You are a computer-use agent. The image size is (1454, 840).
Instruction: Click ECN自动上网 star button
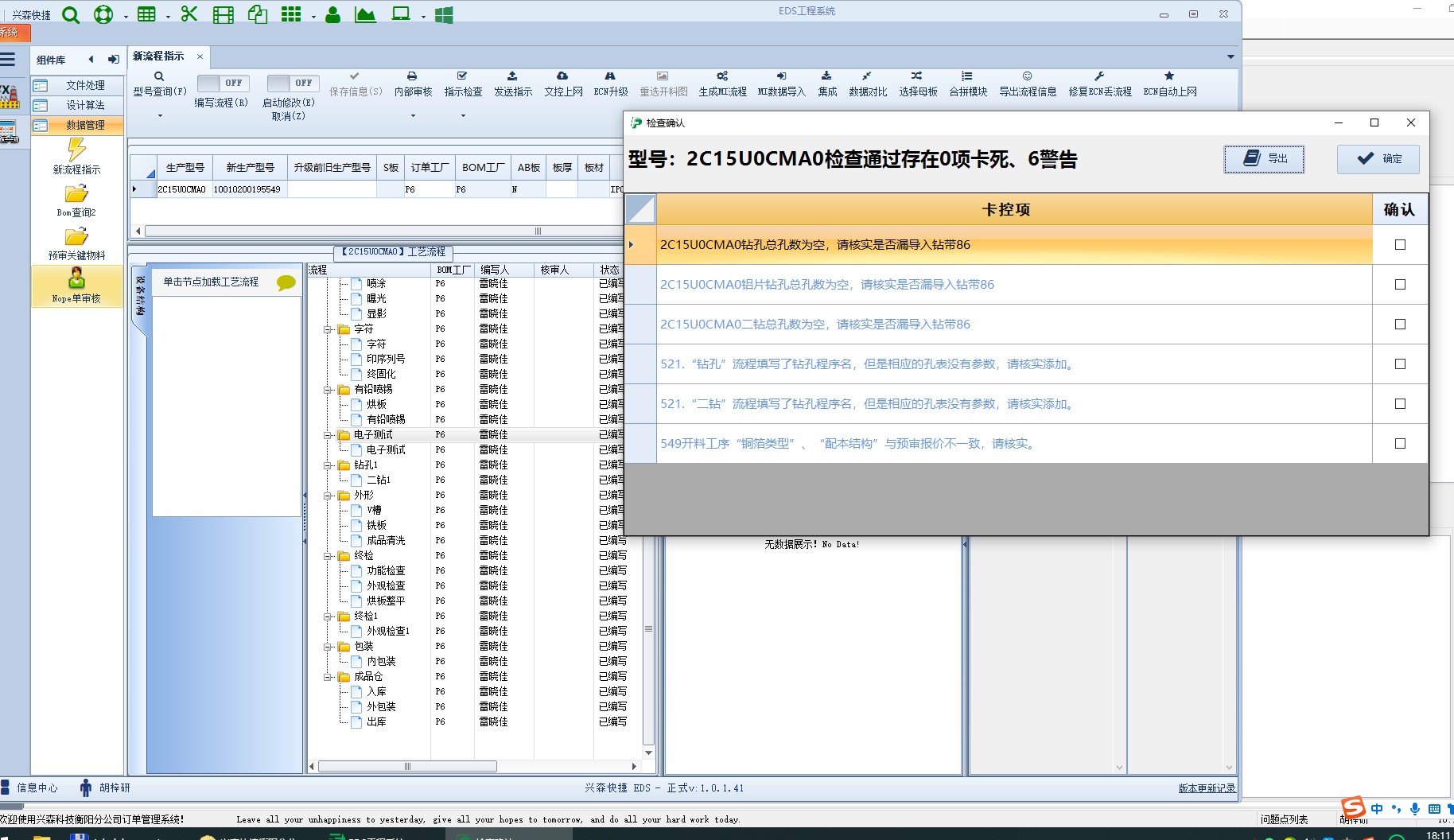[x=1170, y=84]
